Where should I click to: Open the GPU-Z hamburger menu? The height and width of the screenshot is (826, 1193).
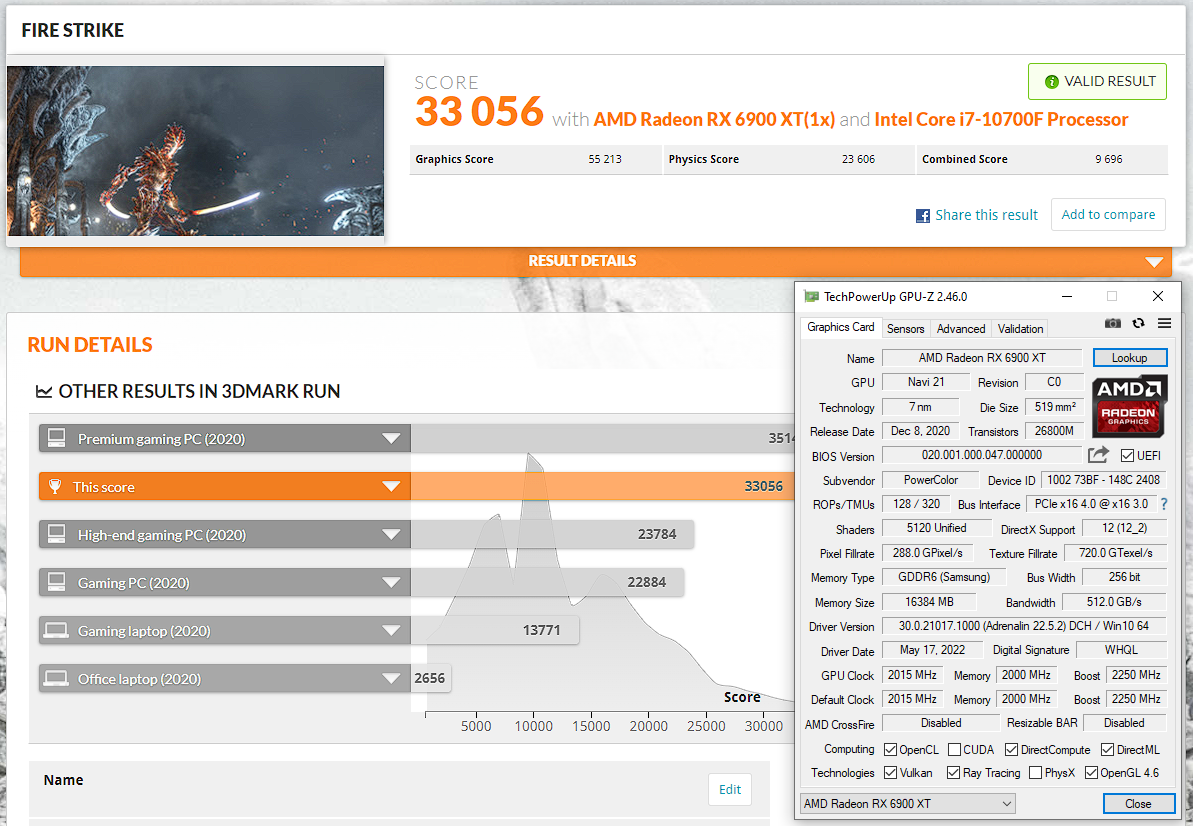point(1164,323)
